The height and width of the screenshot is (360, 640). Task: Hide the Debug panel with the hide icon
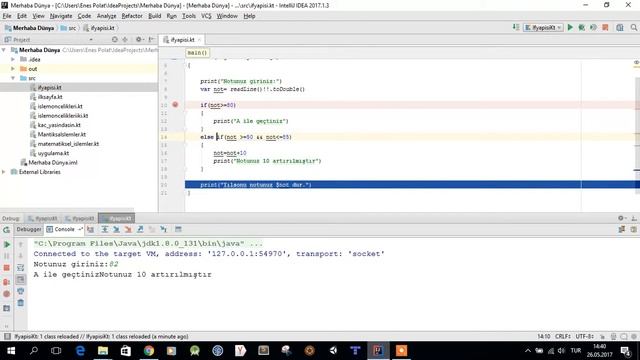(x=634, y=218)
